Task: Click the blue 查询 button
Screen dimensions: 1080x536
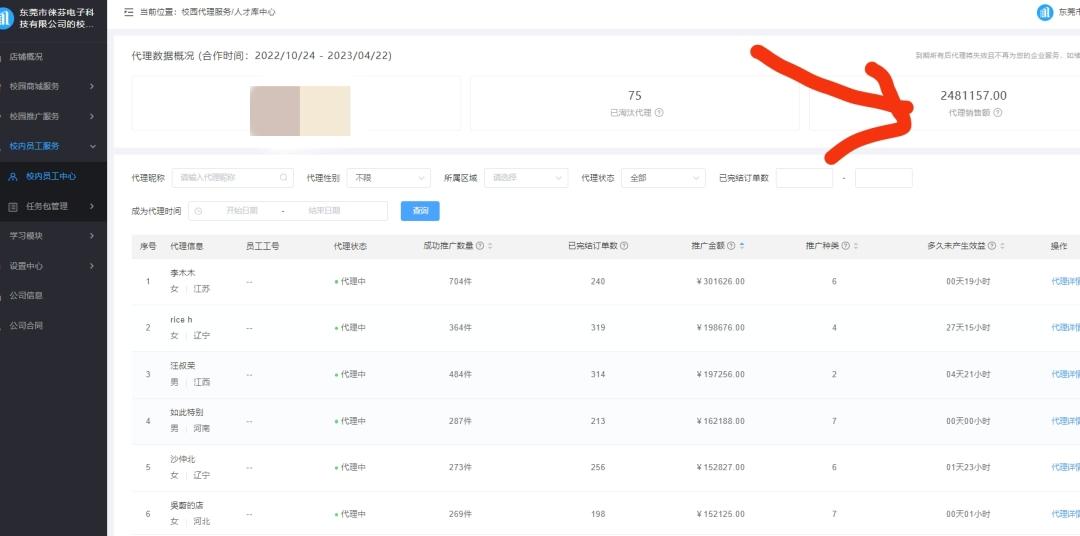Action: click(x=420, y=211)
